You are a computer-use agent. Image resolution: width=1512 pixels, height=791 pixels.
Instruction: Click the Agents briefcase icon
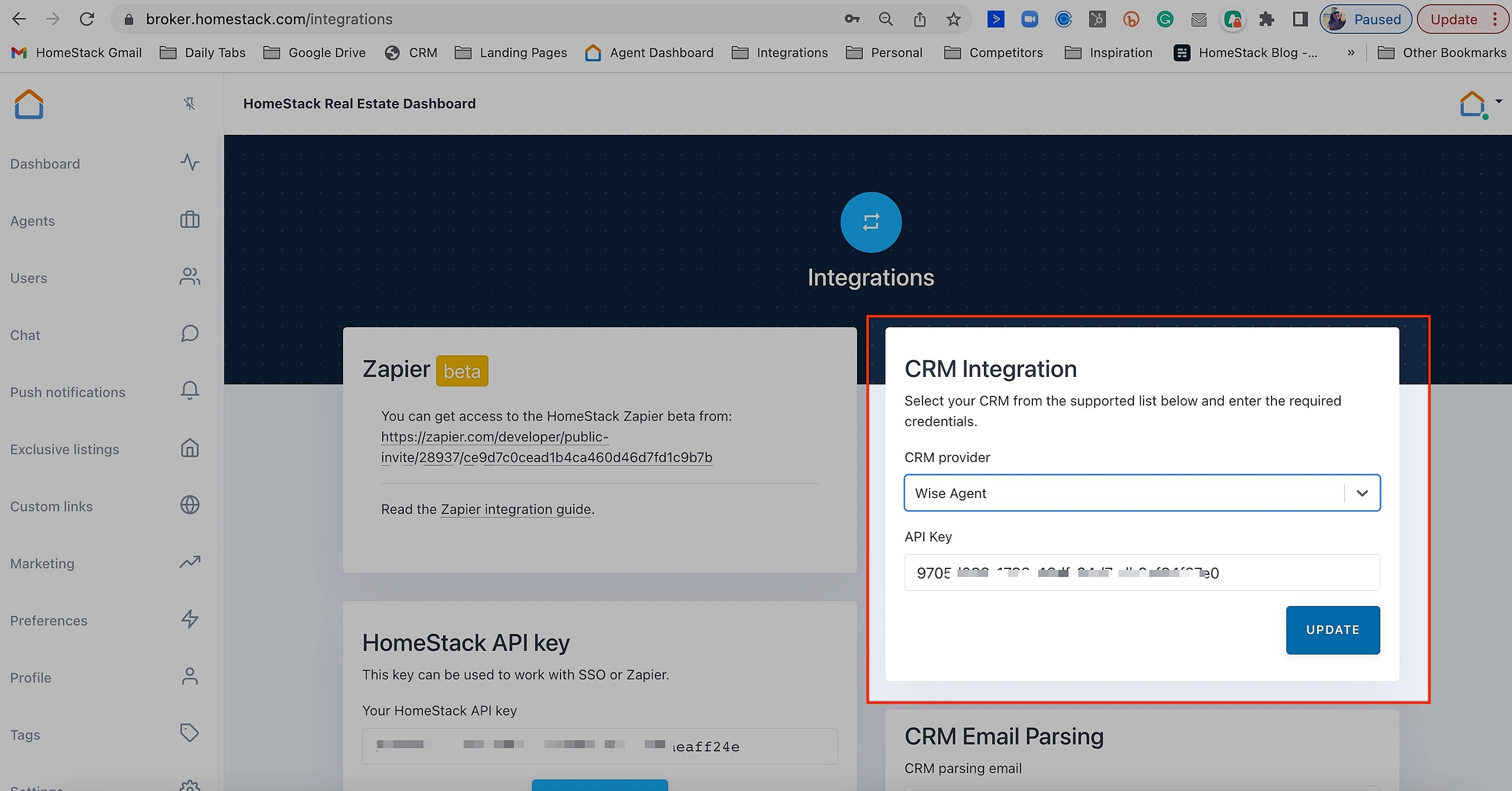coord(190,220)
